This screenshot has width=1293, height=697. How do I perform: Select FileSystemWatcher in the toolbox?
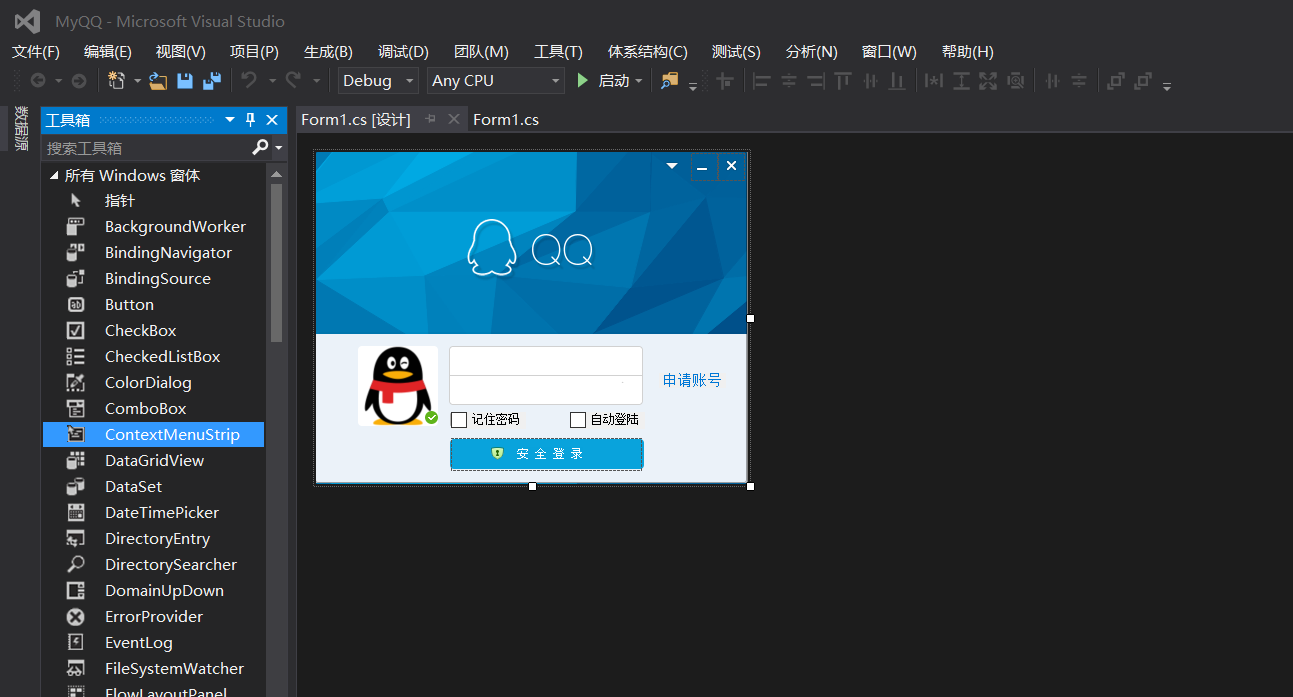(153, 669)
